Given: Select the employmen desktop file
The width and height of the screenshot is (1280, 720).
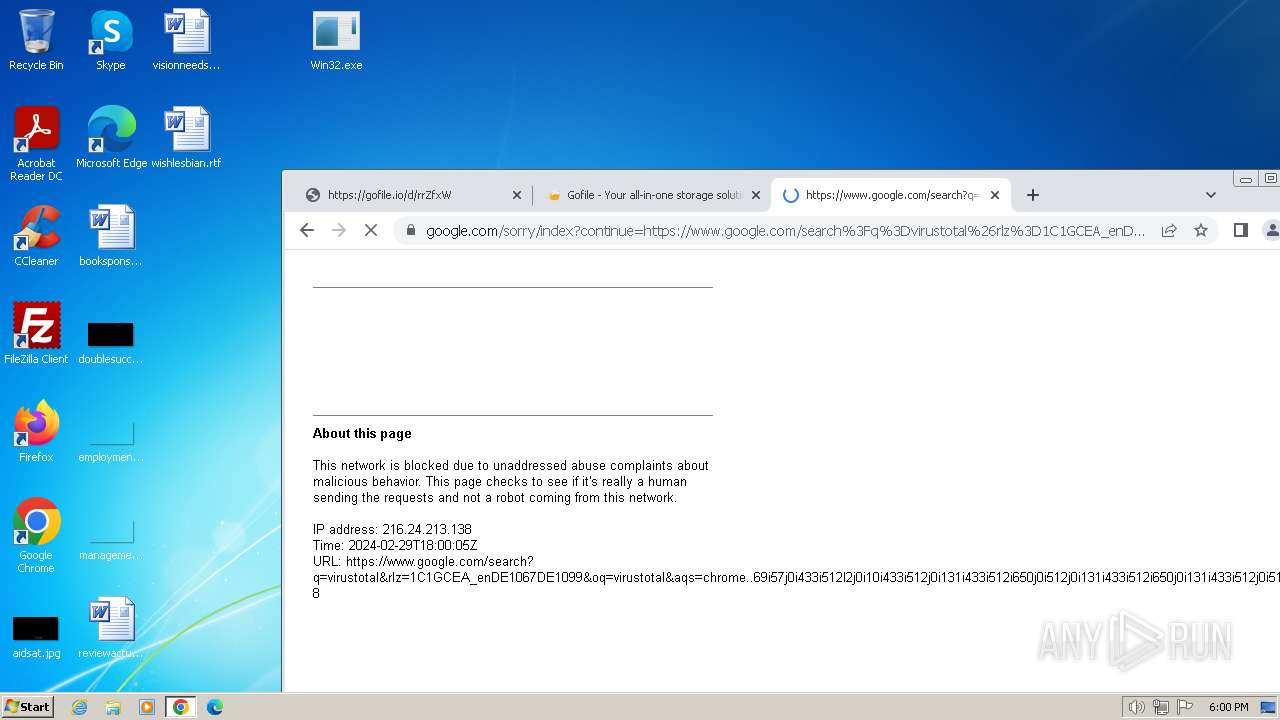Looking at the screenshot, I should click(x=110, y=442).
